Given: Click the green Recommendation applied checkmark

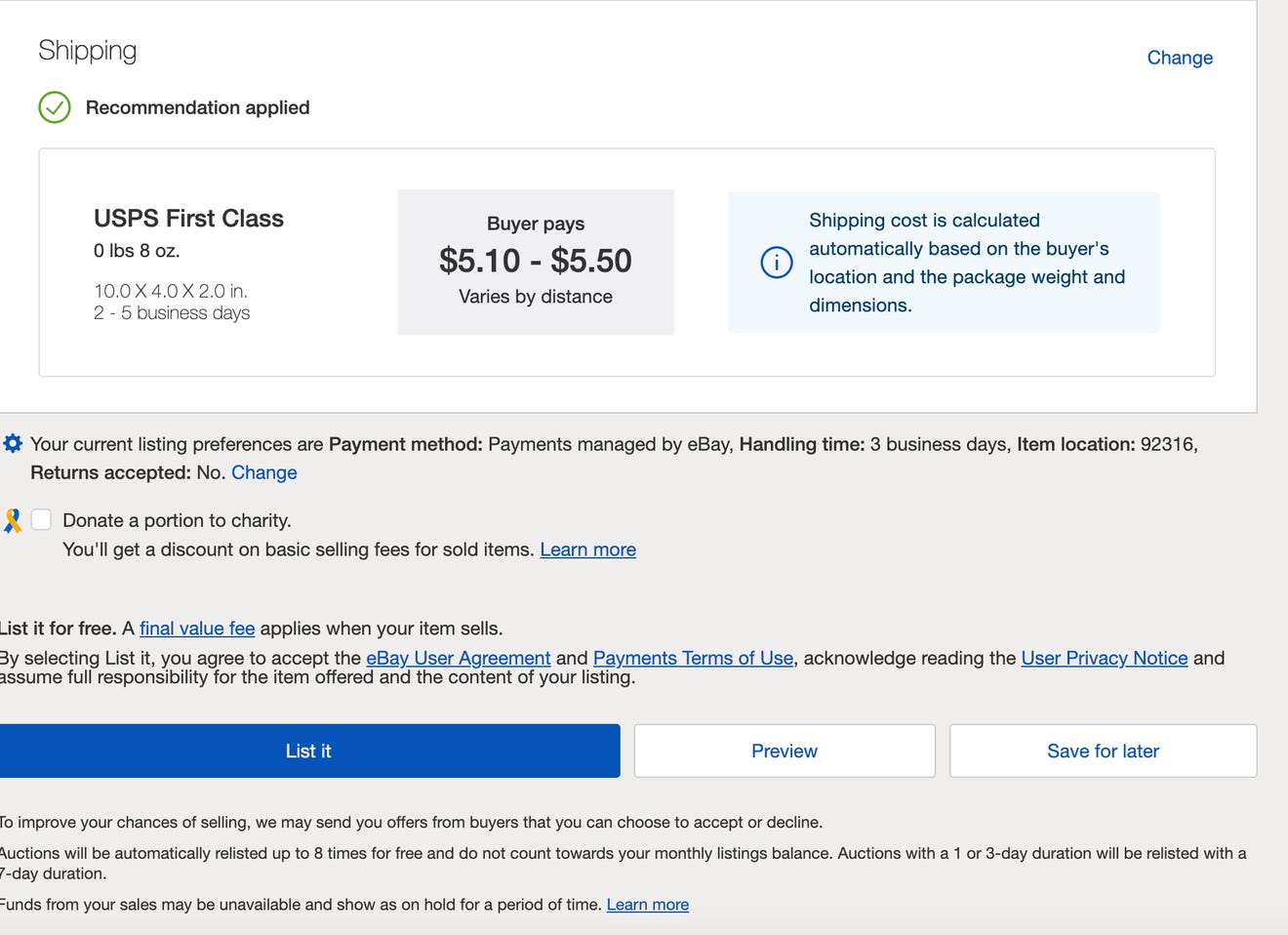Looking at the screenshot, I should pyautogui.click(x=54, y=107).
